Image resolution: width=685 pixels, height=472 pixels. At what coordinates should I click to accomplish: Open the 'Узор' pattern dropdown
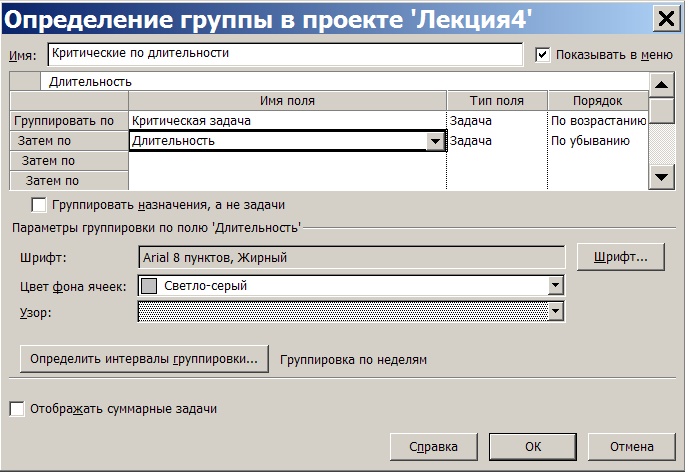(555, 312)
